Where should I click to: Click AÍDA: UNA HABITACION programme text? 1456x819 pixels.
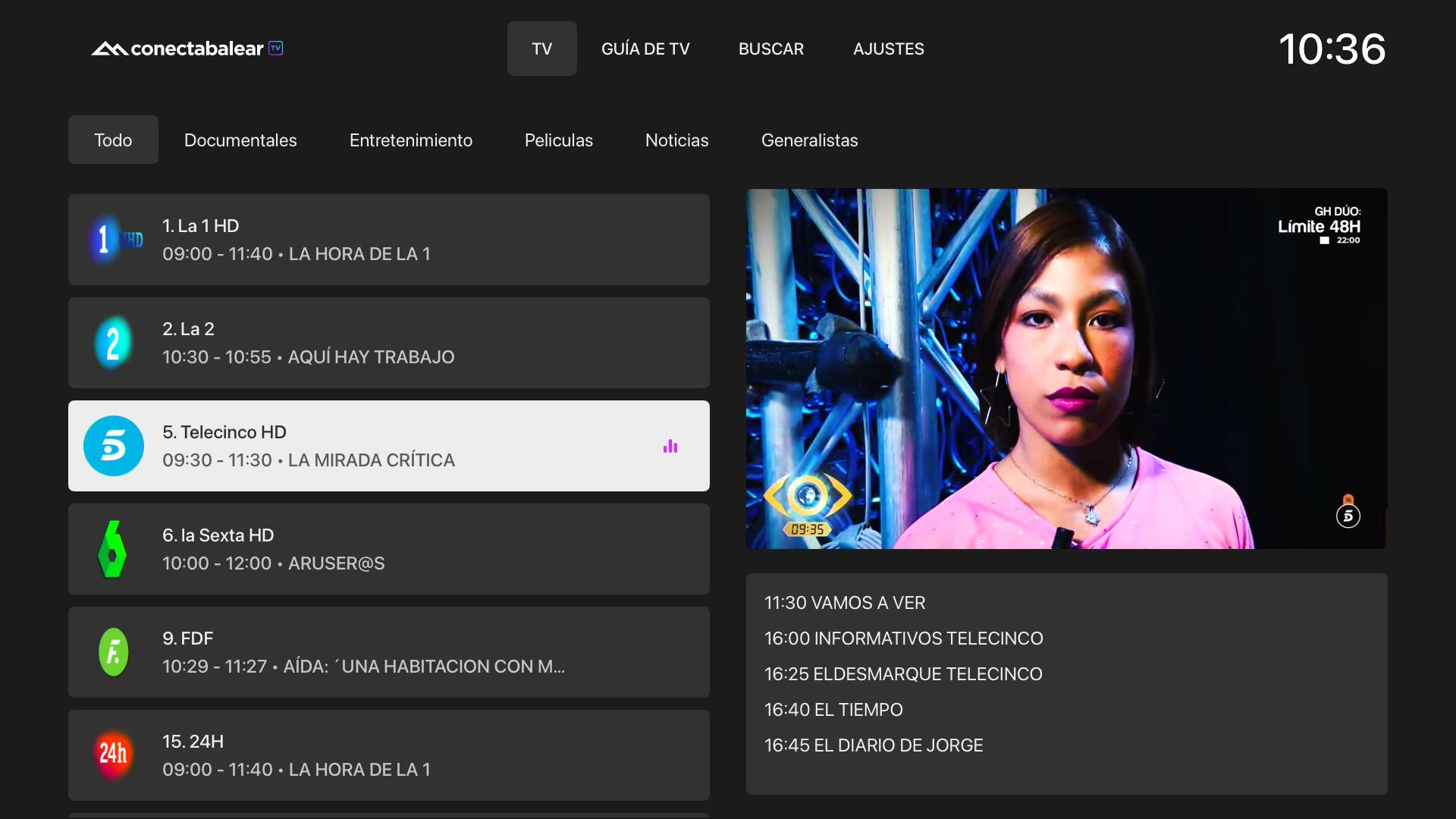tap(424, 667)
